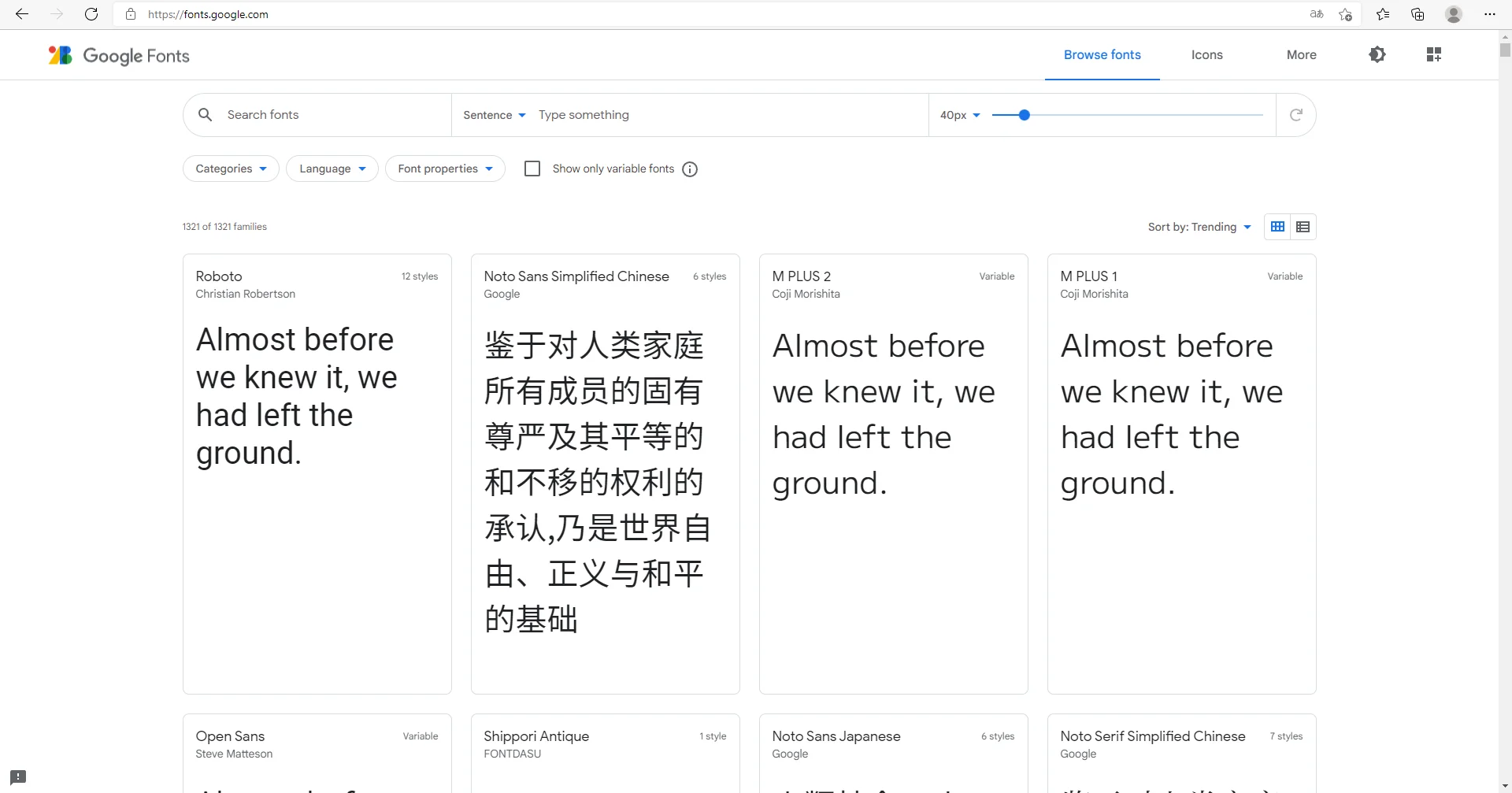Open the Categories filter dropdown

(x=231, y=169)
